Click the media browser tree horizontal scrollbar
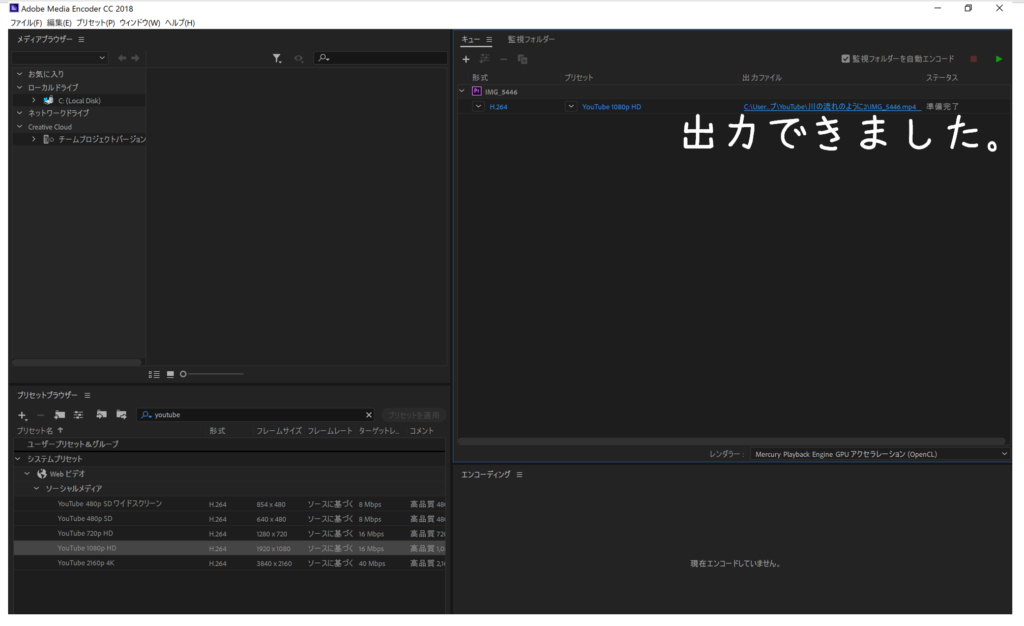1024x626 pixels. point(77,362)
